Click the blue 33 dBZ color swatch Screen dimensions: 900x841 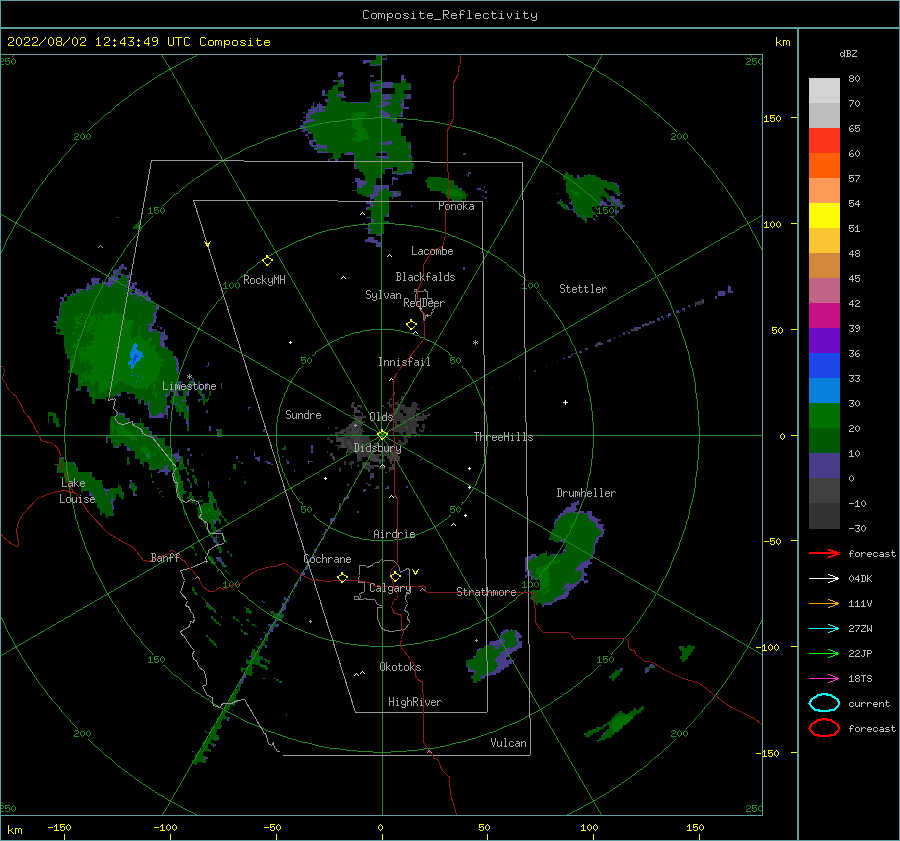tap(824, 365)
